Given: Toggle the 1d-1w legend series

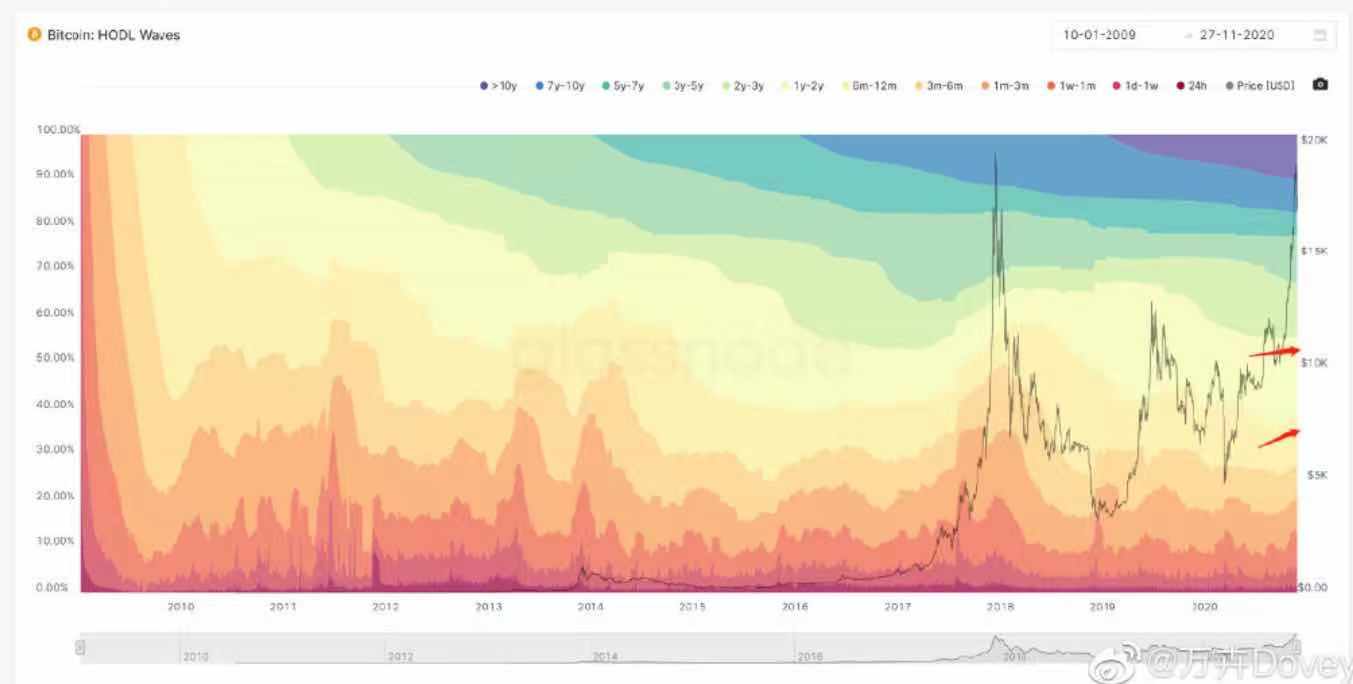Looking at the screenshot, I should 1137,86.
